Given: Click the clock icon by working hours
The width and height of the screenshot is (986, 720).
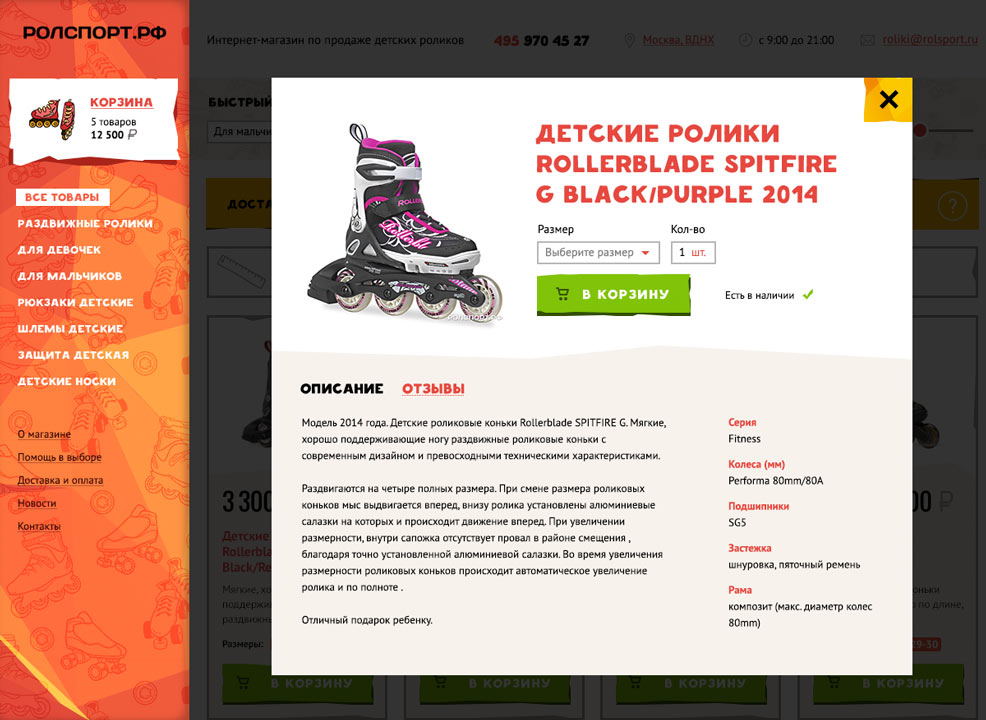Looking at the screenshot, I should click(x=745, y=40).
